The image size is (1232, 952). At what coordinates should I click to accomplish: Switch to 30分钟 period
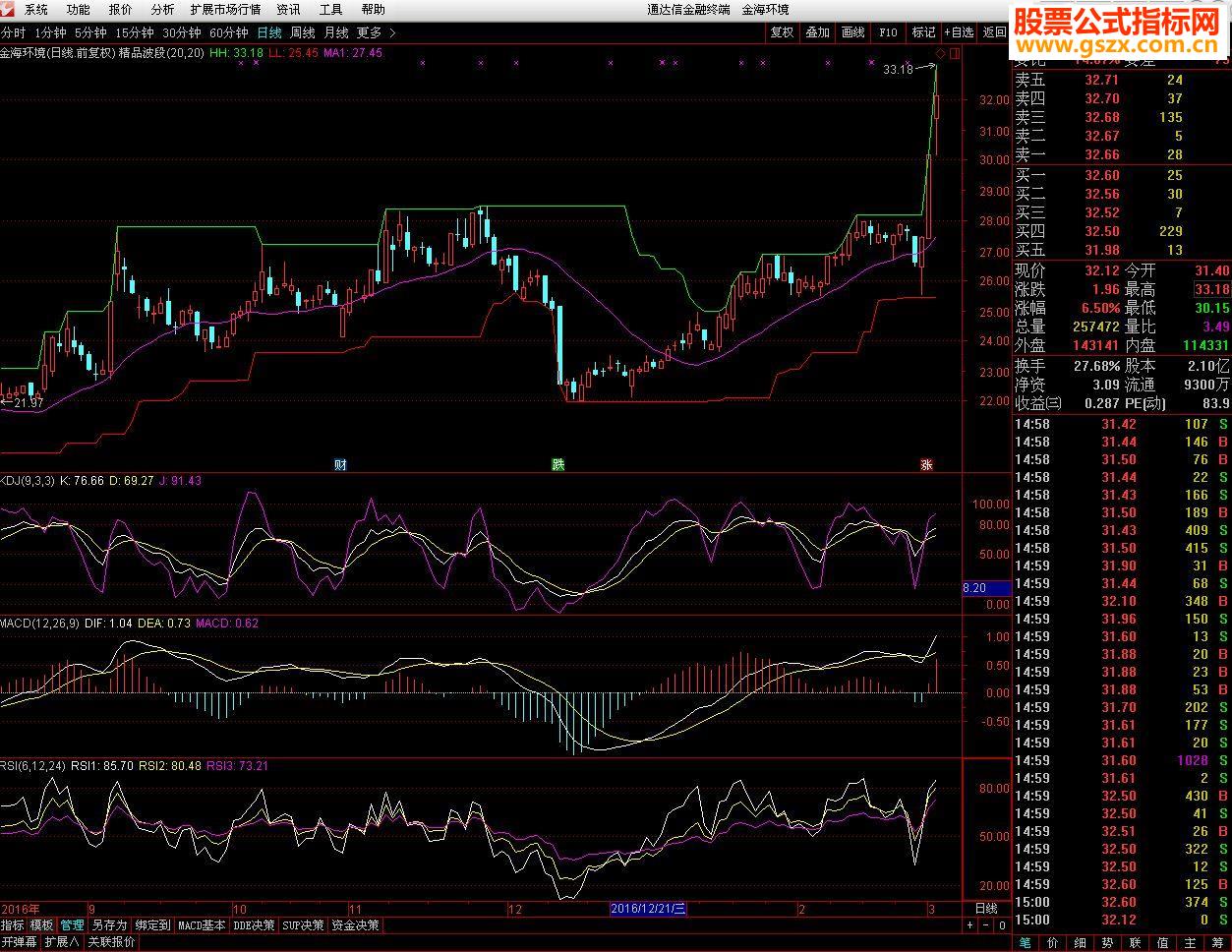pos(182,32)
